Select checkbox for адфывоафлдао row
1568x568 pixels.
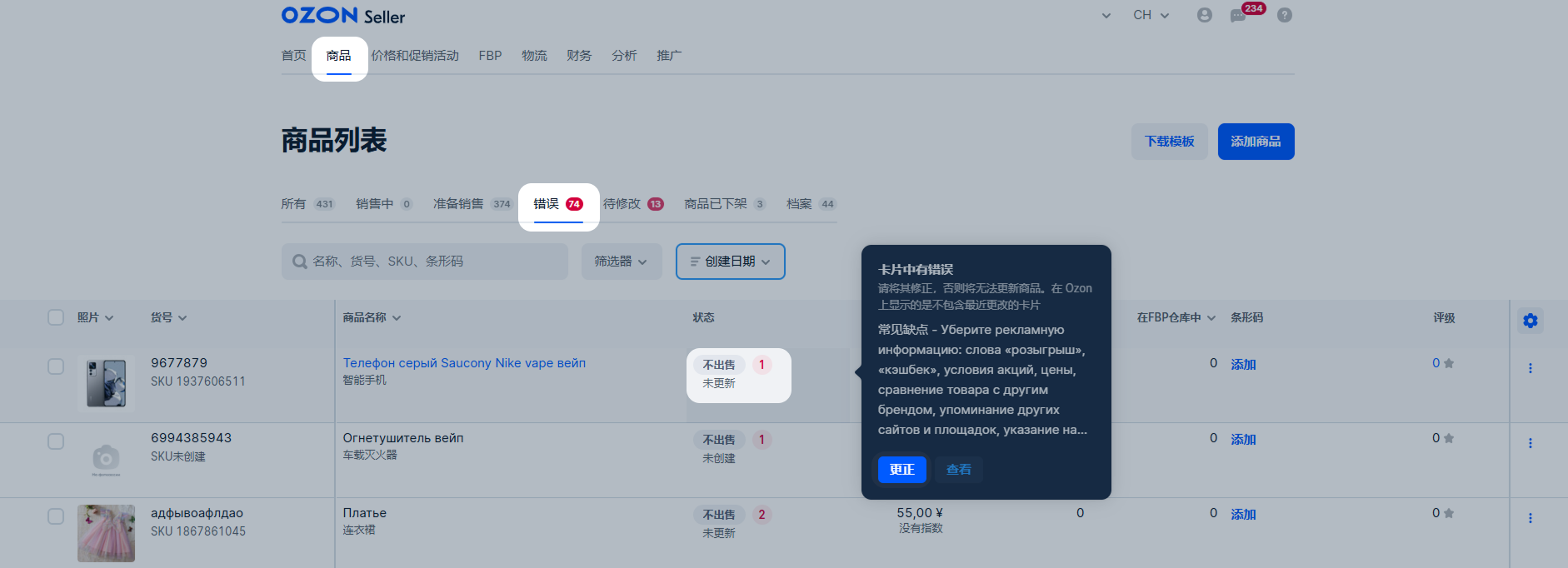(56, 516)
